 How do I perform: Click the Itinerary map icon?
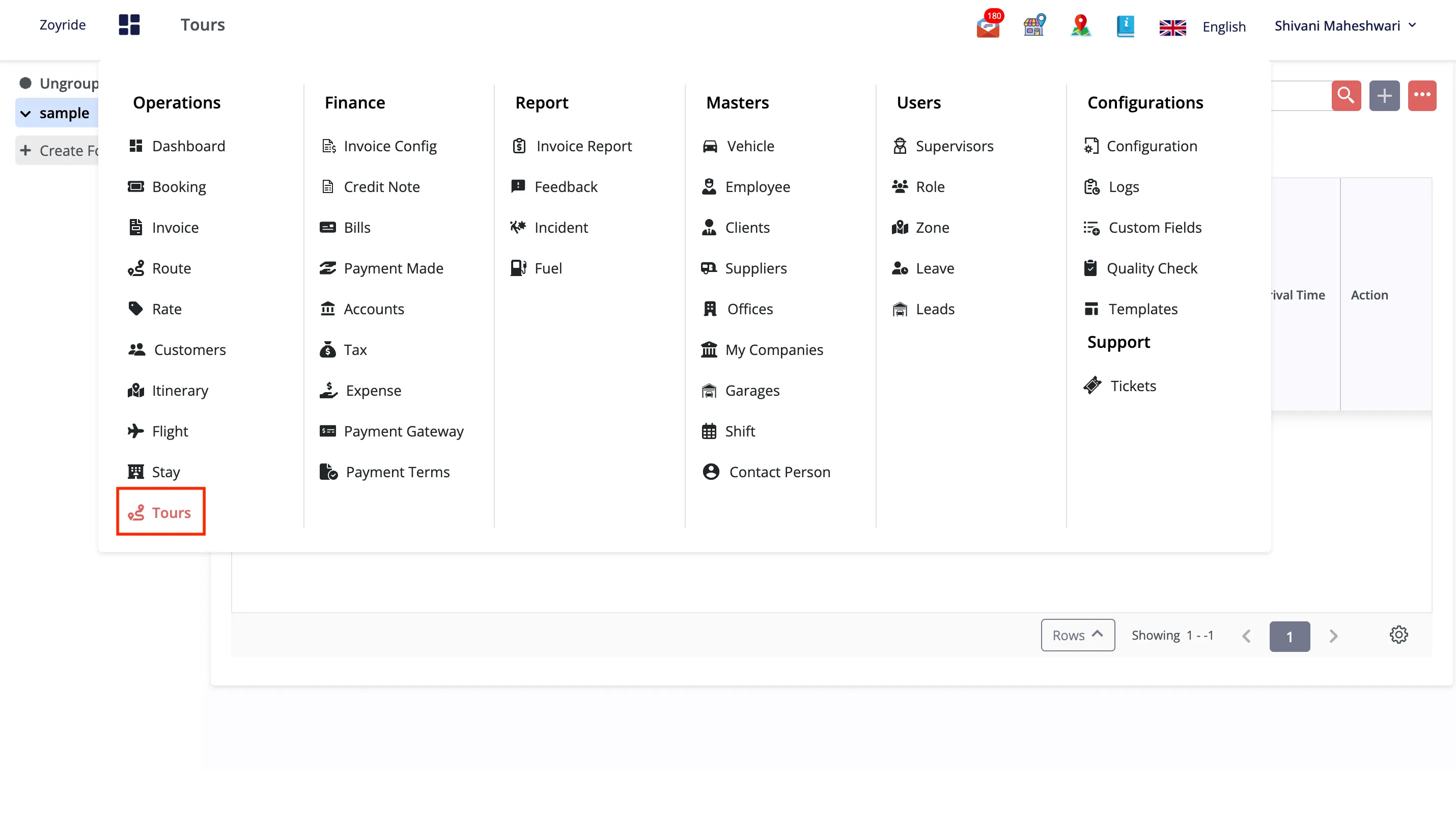[x=135, y=390]
